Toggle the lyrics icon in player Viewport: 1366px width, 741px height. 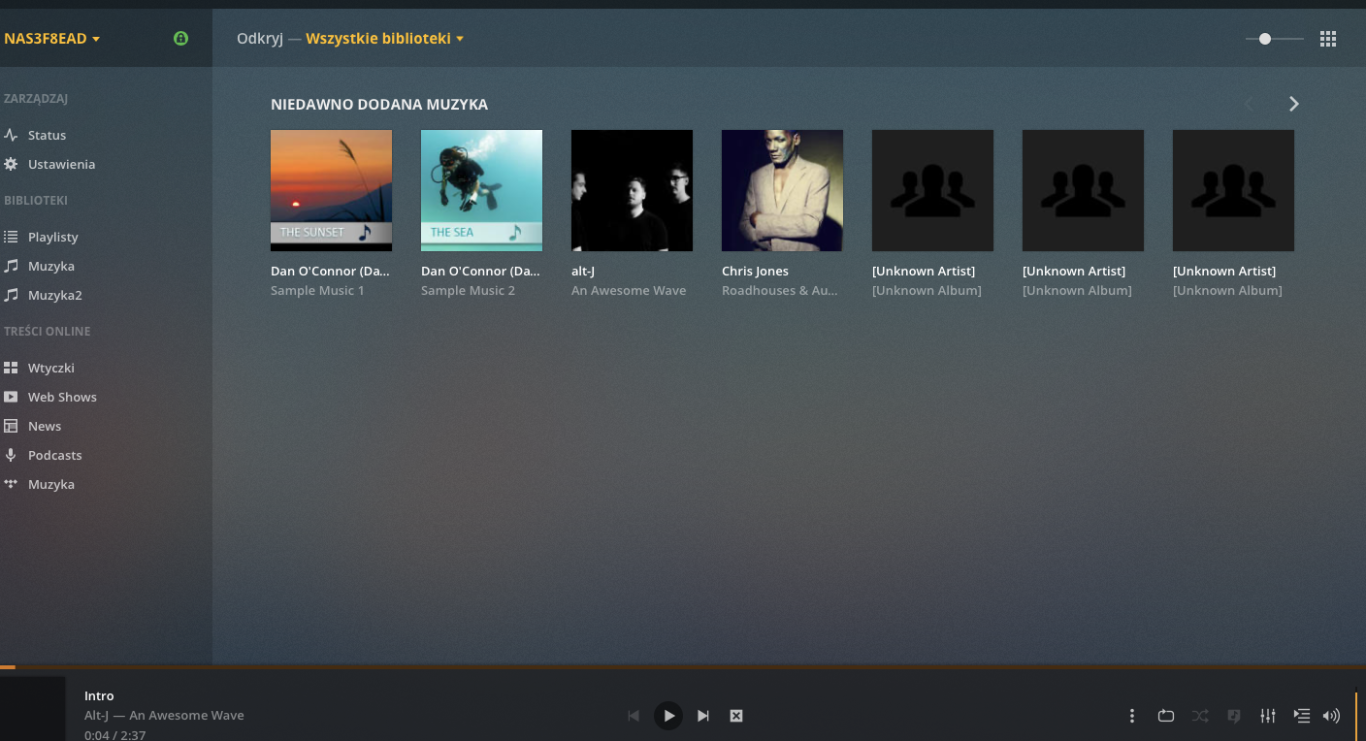[x=1234, y=716]
